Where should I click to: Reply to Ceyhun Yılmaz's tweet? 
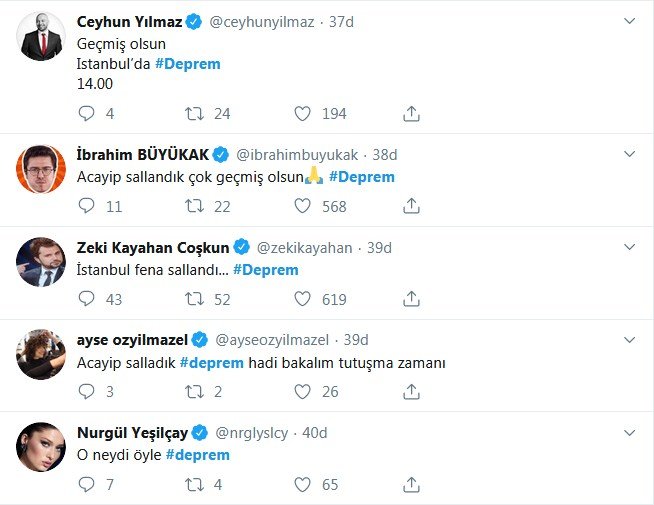(87, 114)
